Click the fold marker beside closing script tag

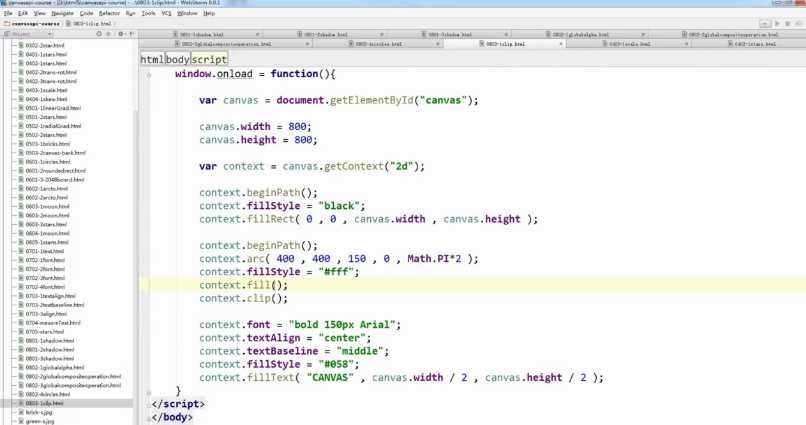149,404
